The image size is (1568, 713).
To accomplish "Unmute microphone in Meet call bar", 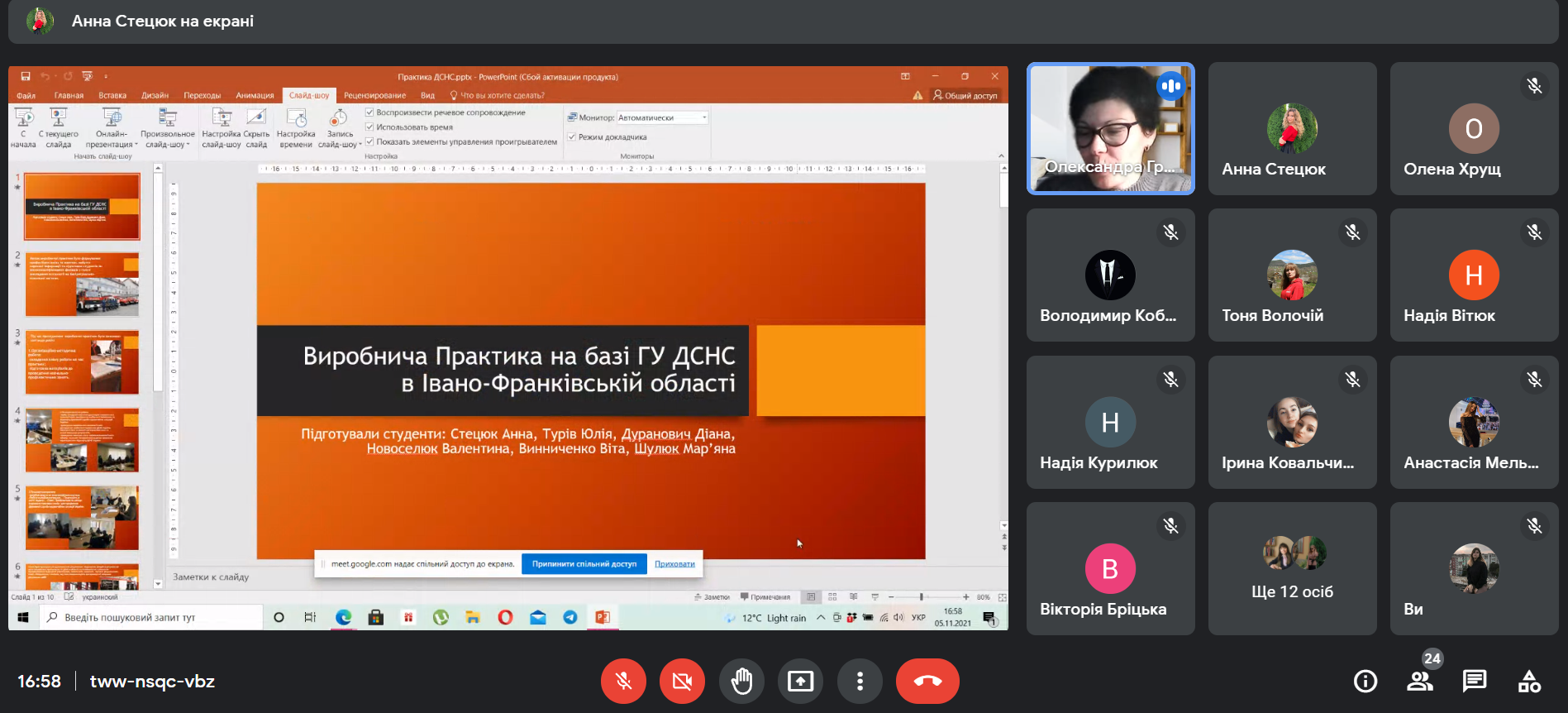I will click(623, 681).
